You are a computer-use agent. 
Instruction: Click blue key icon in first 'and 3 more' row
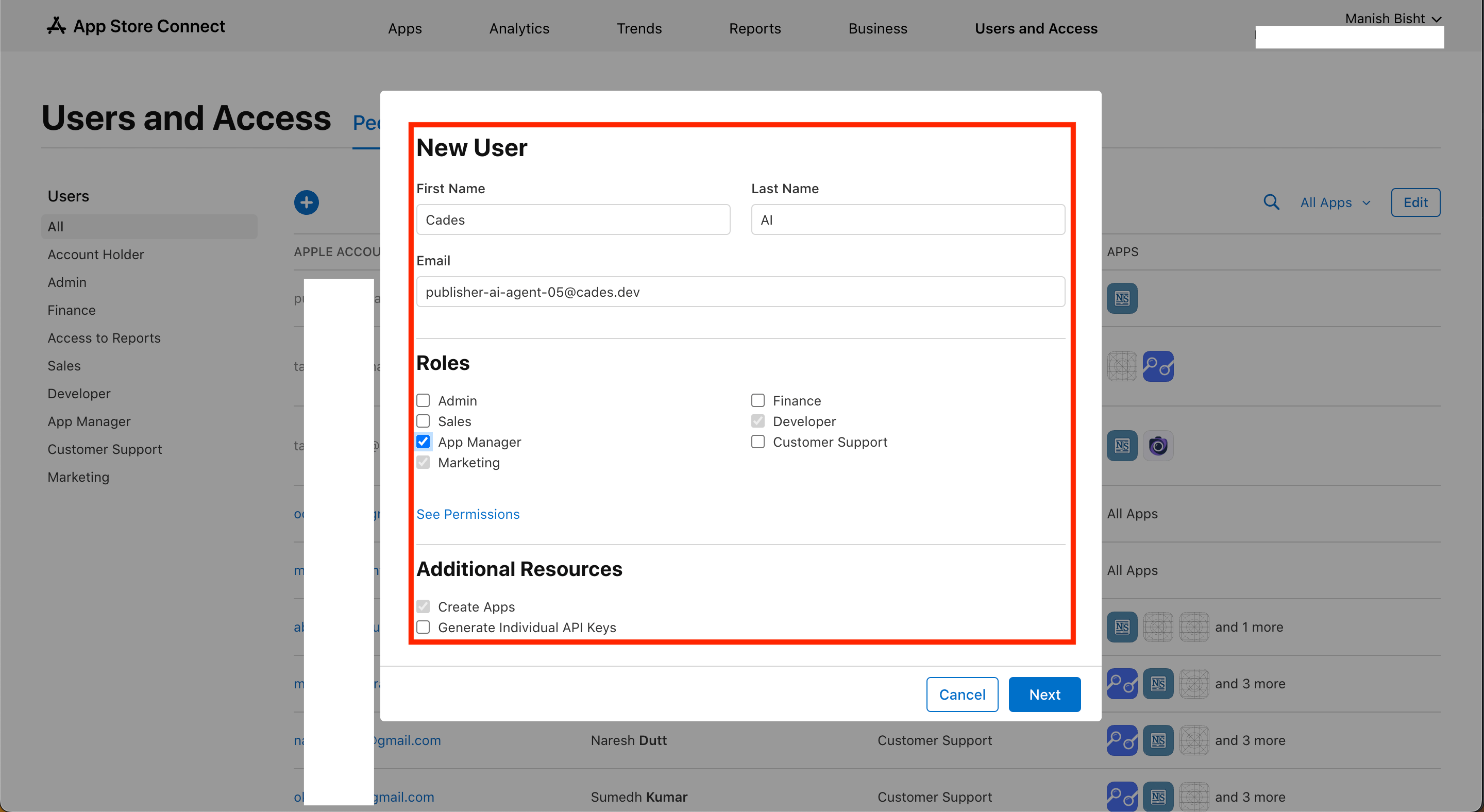1122,684
